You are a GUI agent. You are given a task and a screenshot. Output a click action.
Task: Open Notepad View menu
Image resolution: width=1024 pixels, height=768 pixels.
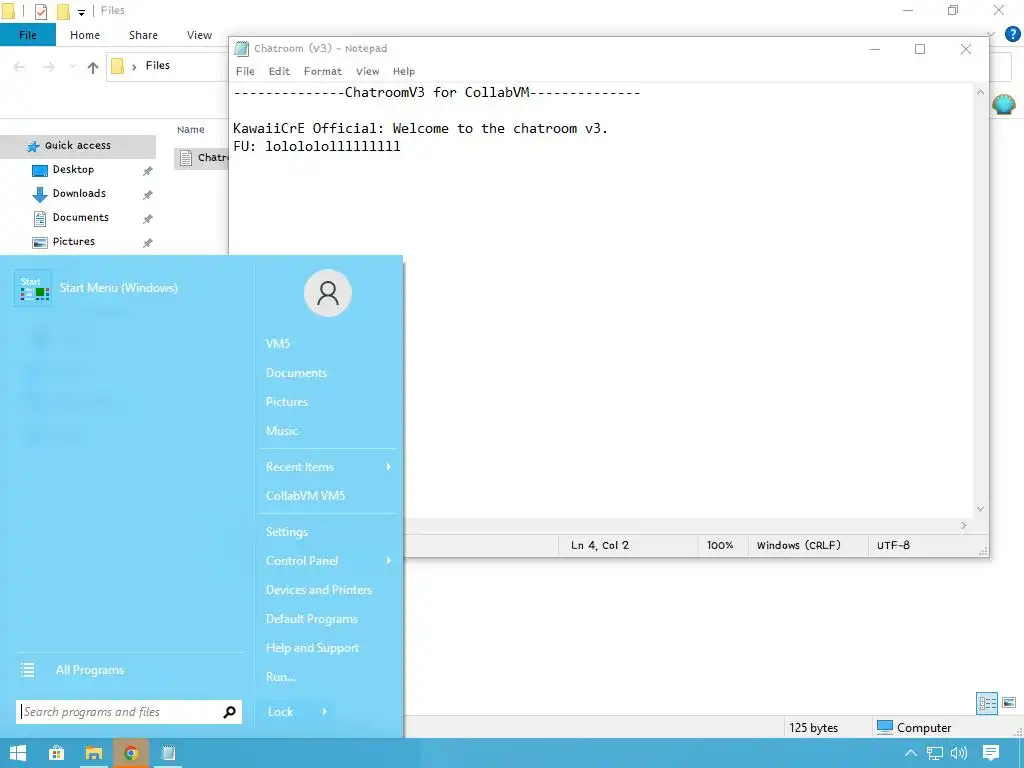coord(367,71)
